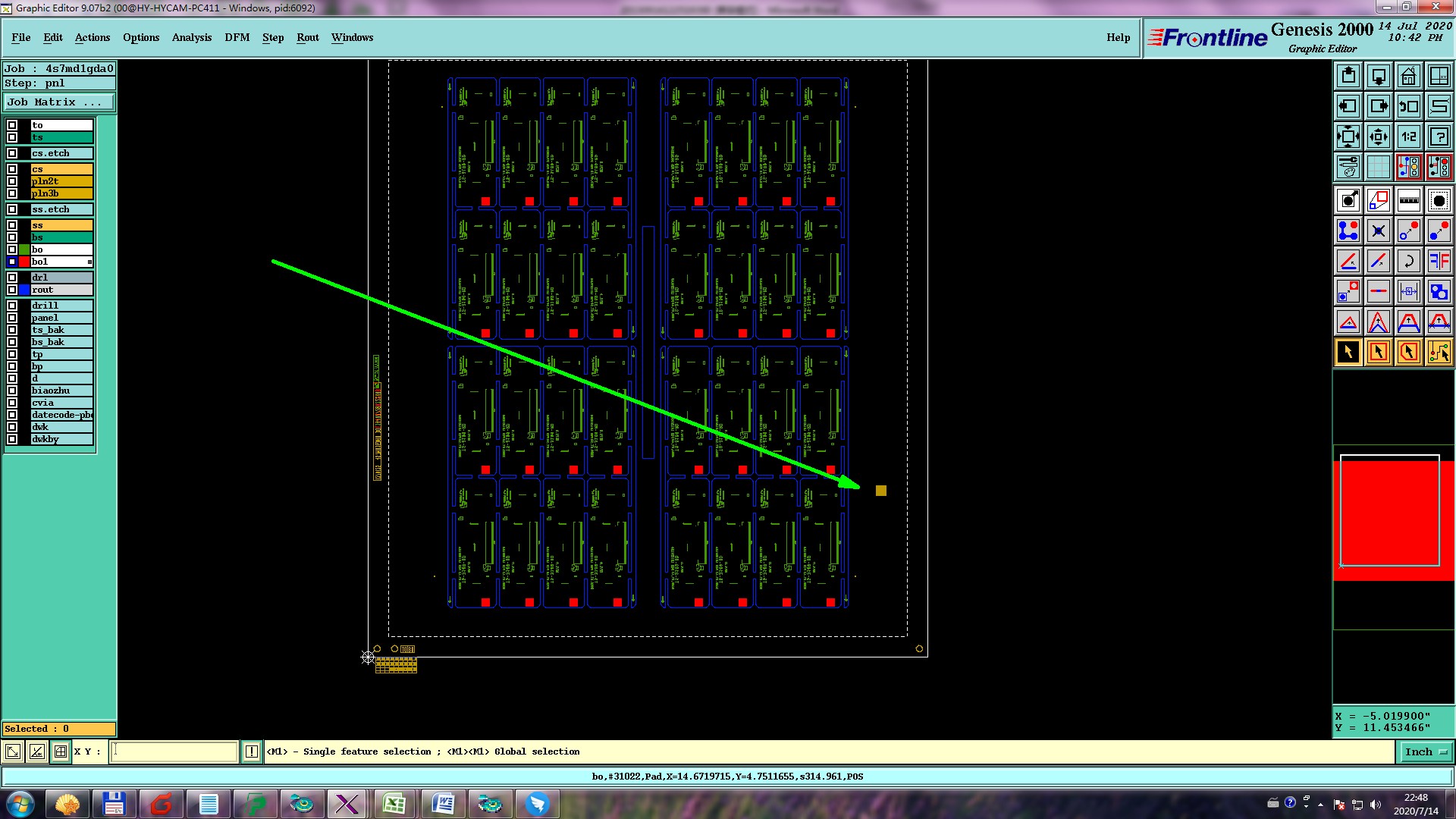Click the grid display icon
The height and width of the screenshot is (819, 1456).
click(x=1378, y=167)
